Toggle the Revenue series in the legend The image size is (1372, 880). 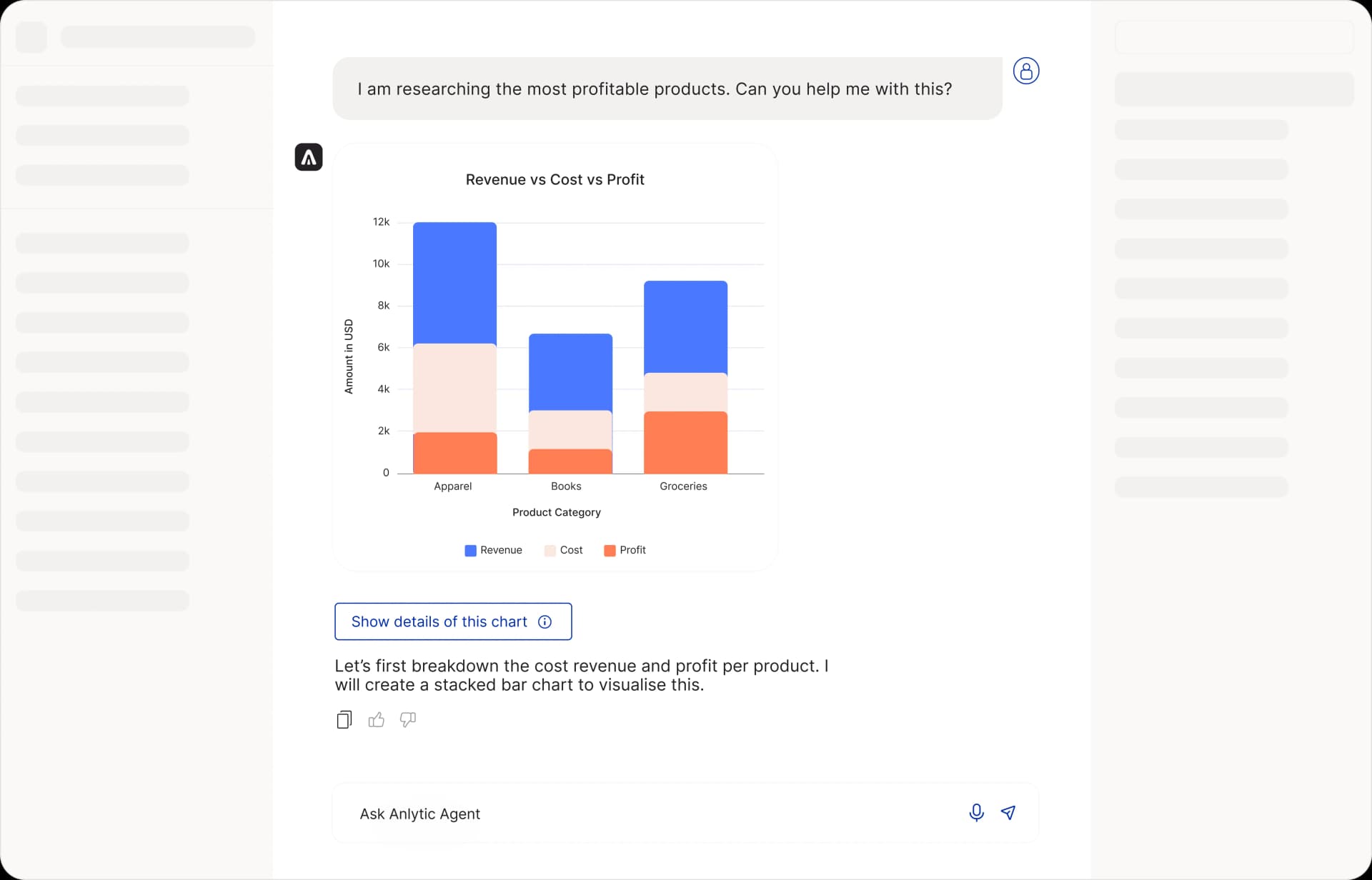[493, 550]
